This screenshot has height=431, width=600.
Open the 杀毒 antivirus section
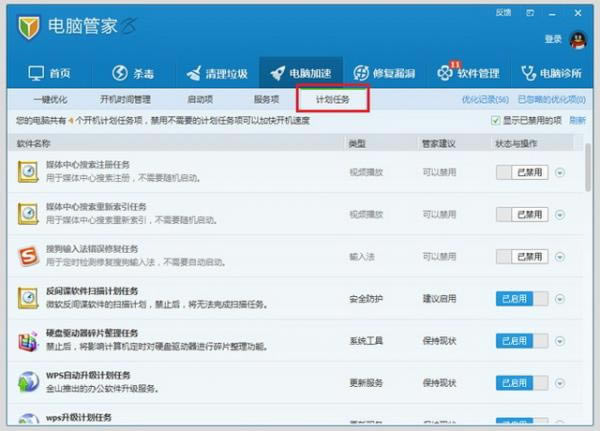132,73
